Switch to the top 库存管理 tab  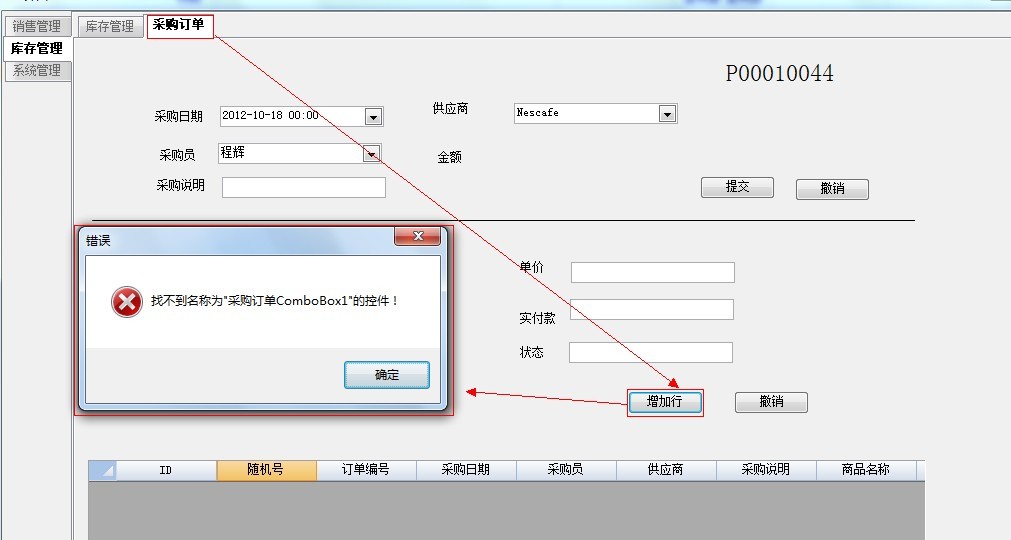(110, 26)
